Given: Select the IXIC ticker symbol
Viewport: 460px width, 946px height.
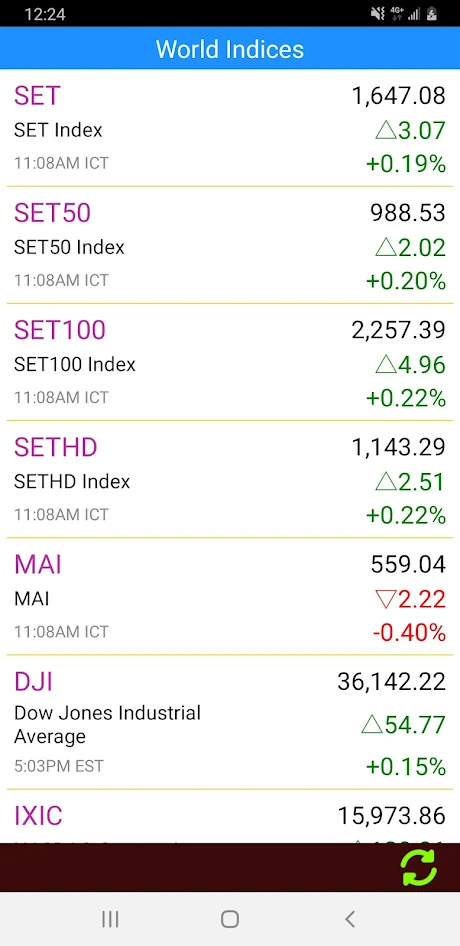Looking at the screenshot, I should click(38, 816).
